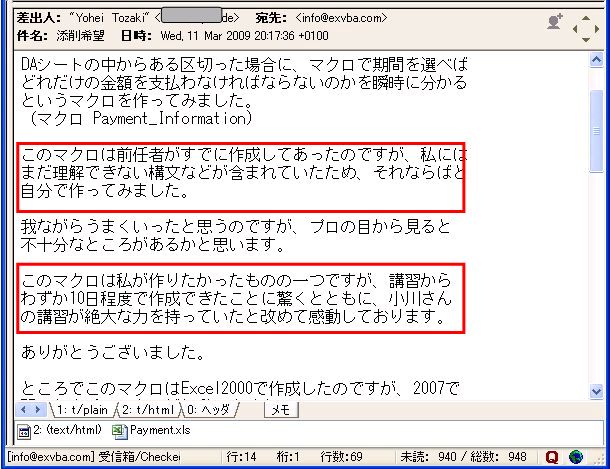This screenshot has width=610, height=469.
Task: Click the globe icon in the status bar
Action: tap(576, 457)
